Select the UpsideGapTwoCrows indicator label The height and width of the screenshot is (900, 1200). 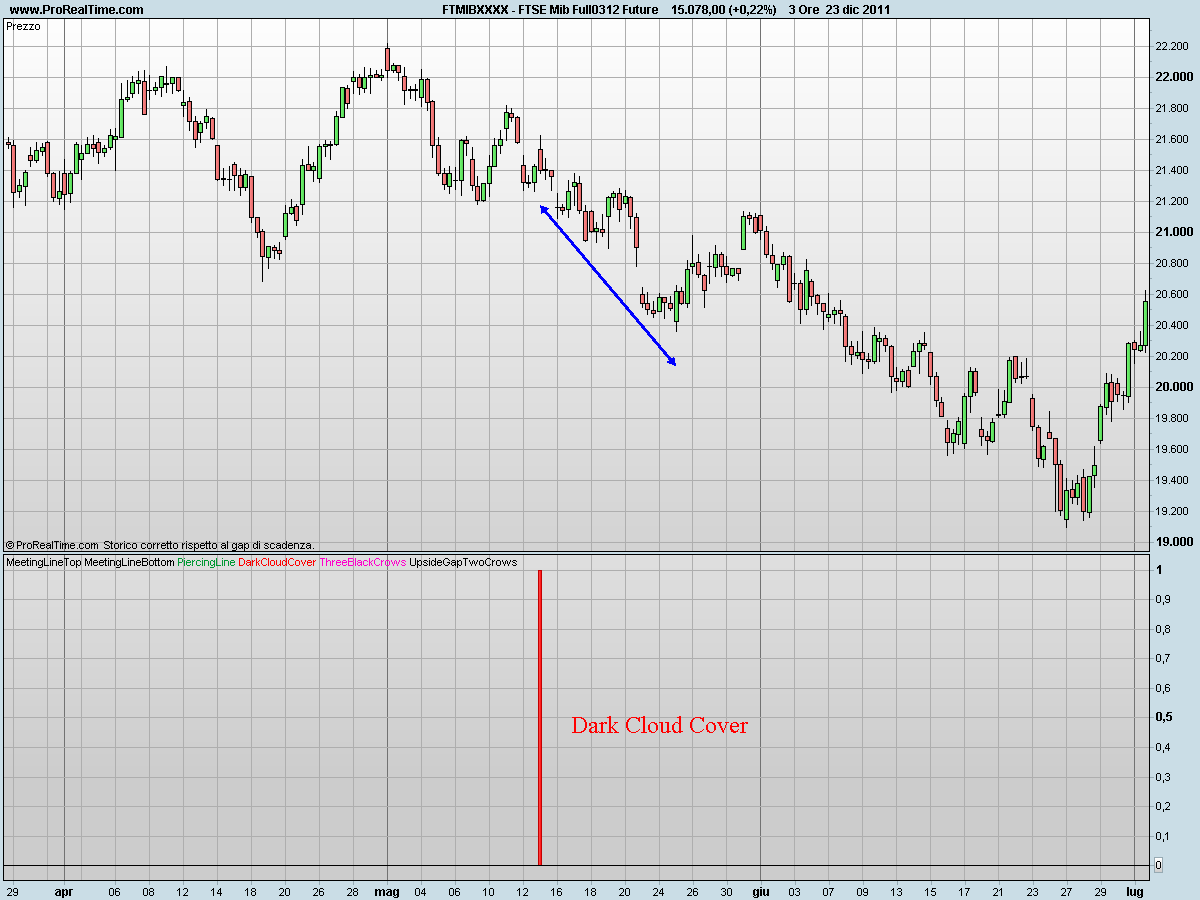(x=463, y=563)
